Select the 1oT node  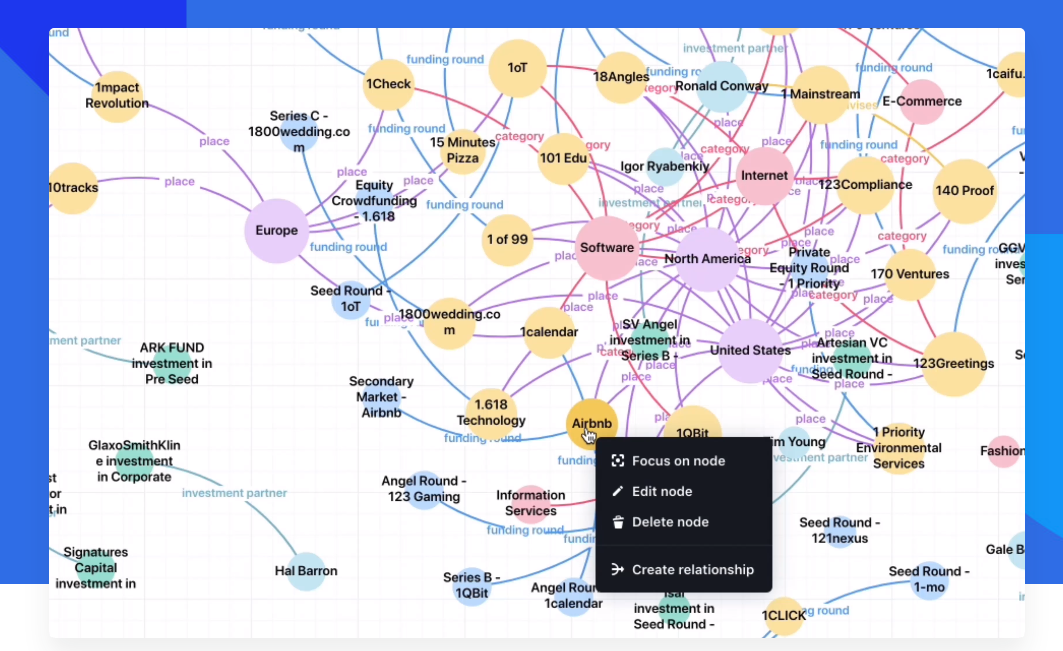pyautogui.click(x=518, y=68)
